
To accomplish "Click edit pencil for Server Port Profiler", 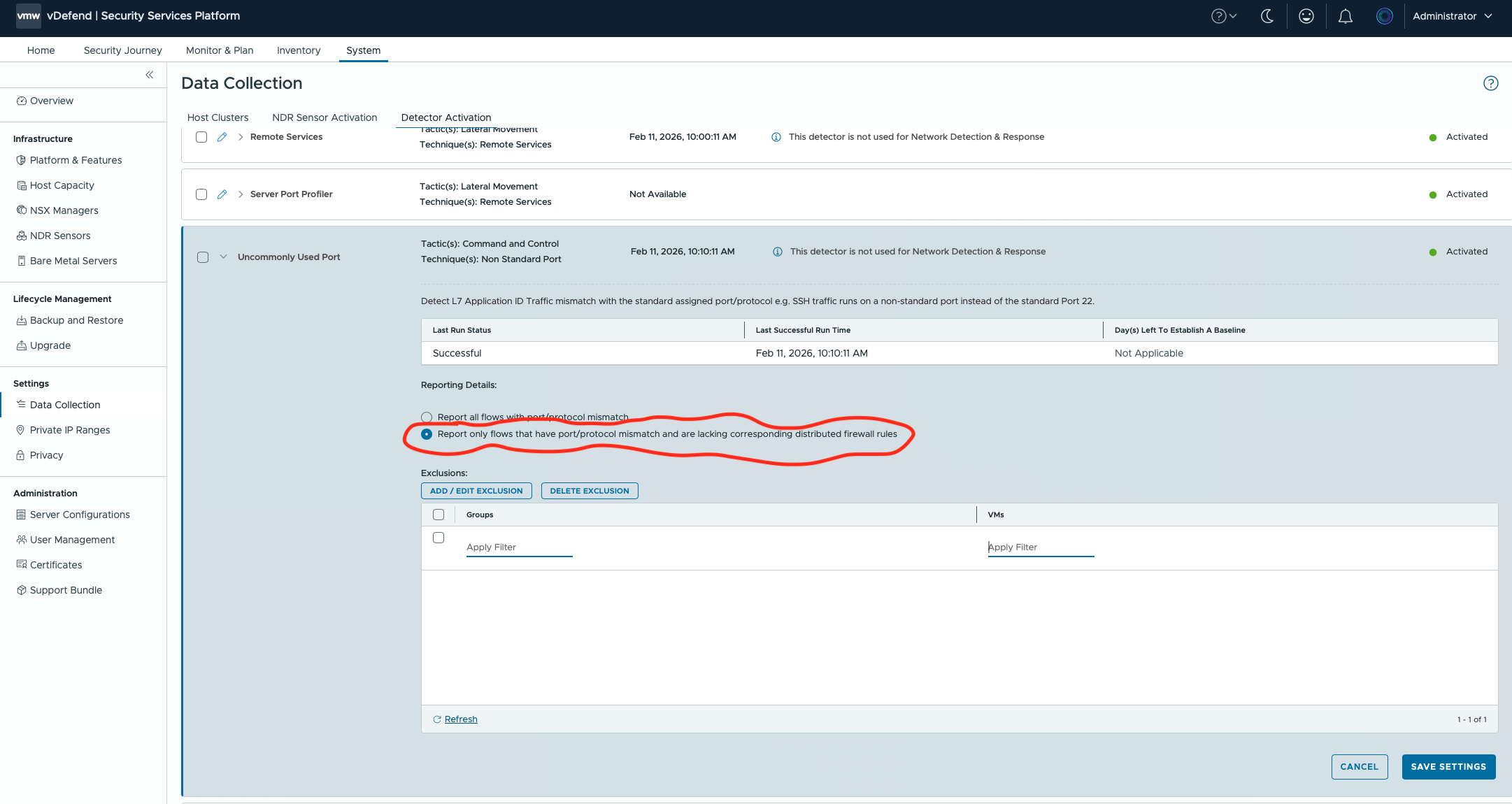I will coord(222,194).
